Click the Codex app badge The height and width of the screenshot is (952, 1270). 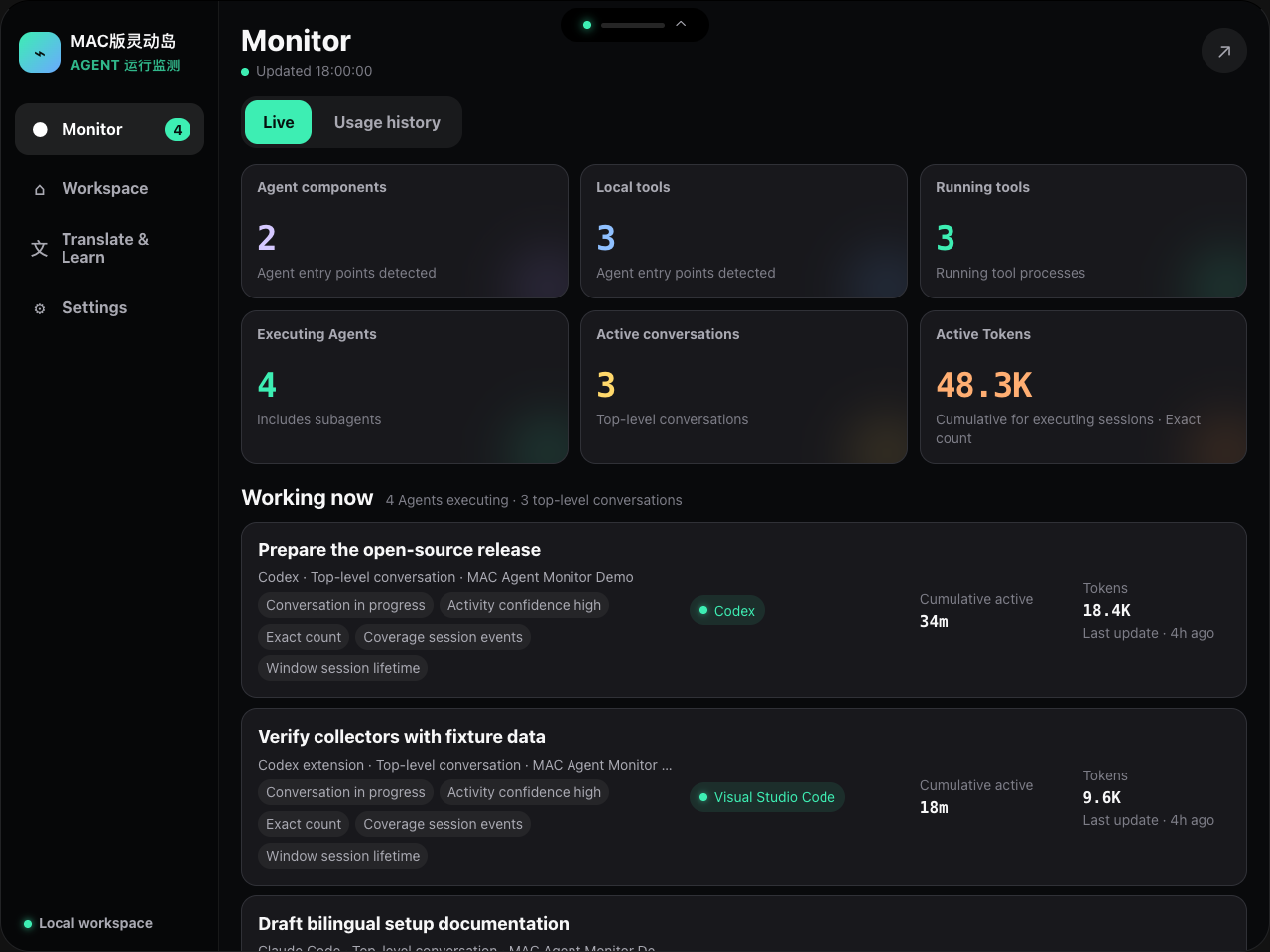tap(727, 611)
